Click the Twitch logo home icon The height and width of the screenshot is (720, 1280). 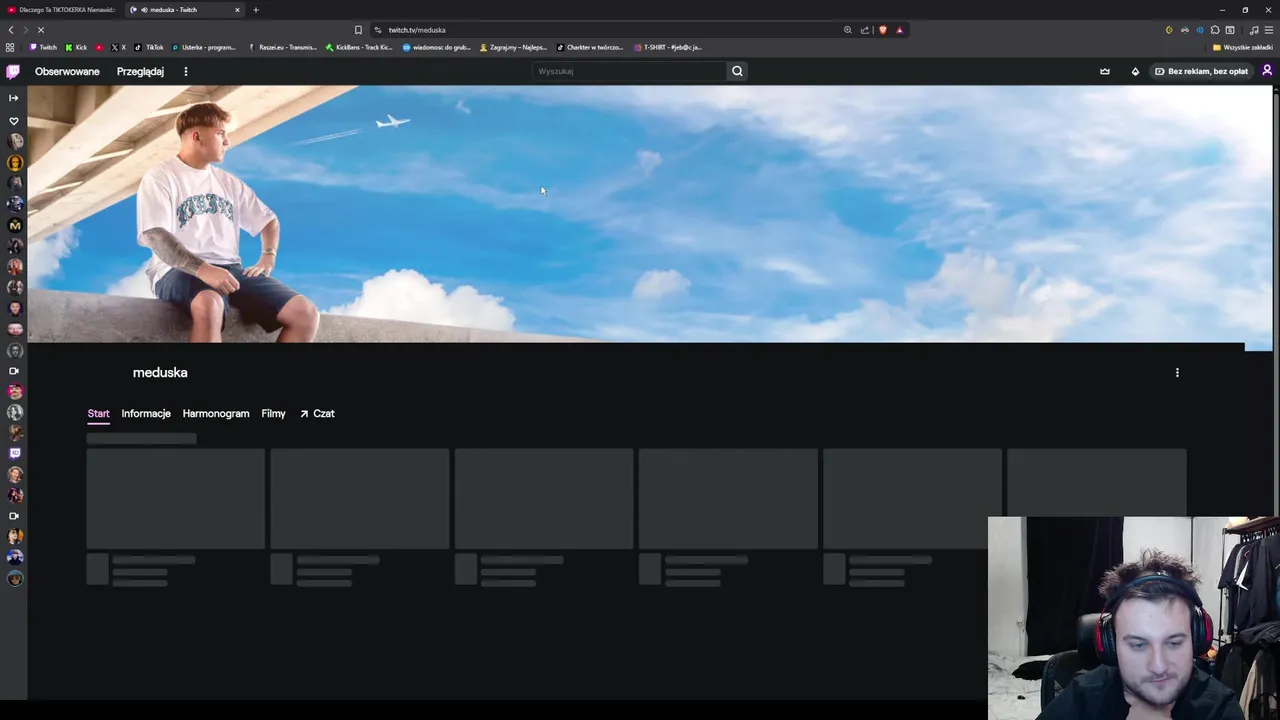13,71
